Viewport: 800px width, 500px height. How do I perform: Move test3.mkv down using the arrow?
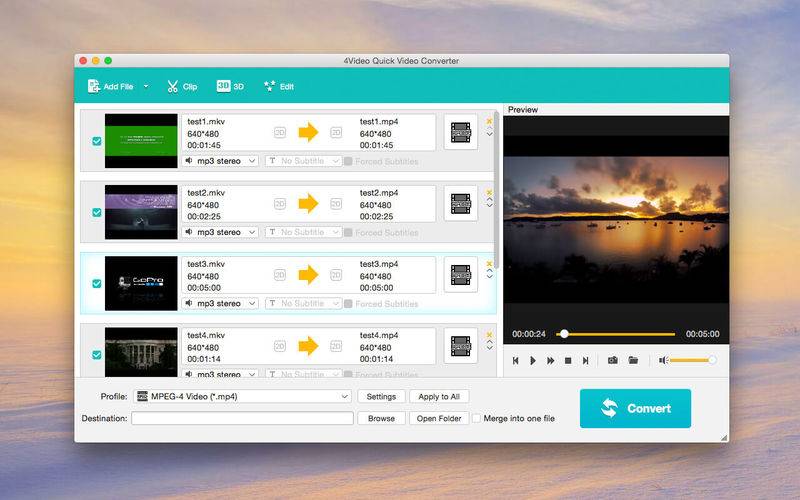point(489,277)
